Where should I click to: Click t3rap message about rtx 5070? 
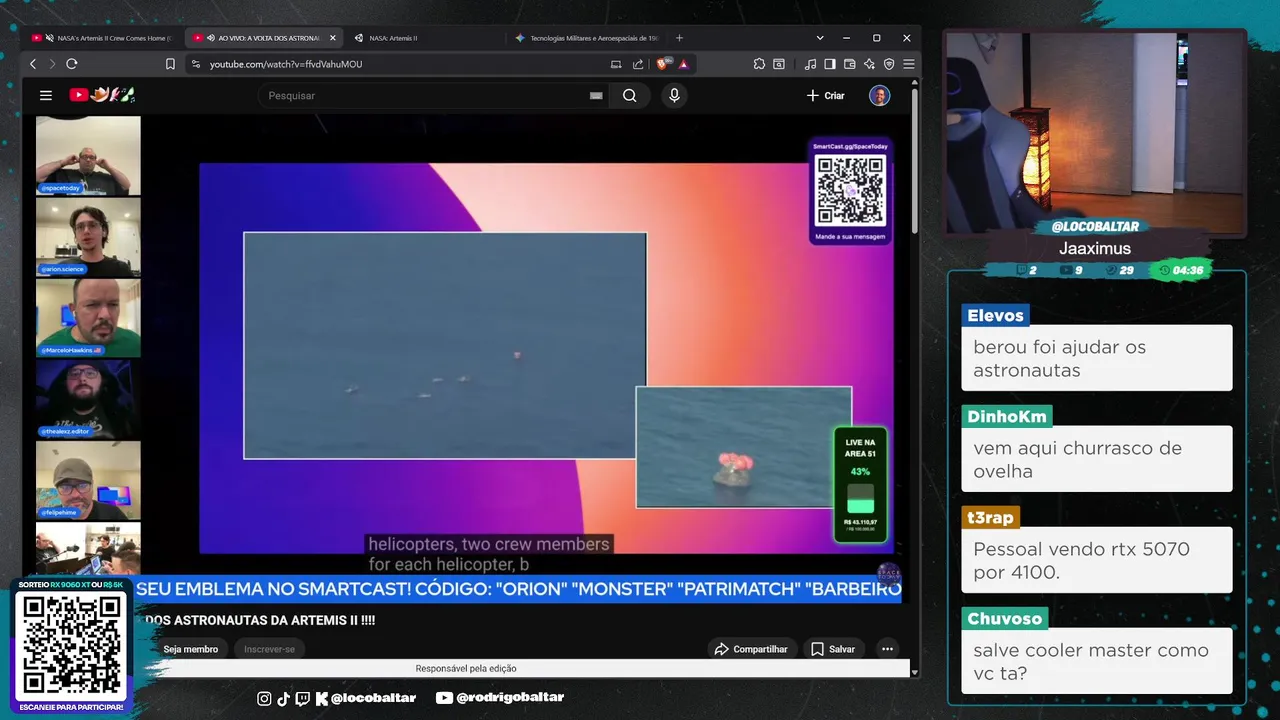coord(1097,560)
